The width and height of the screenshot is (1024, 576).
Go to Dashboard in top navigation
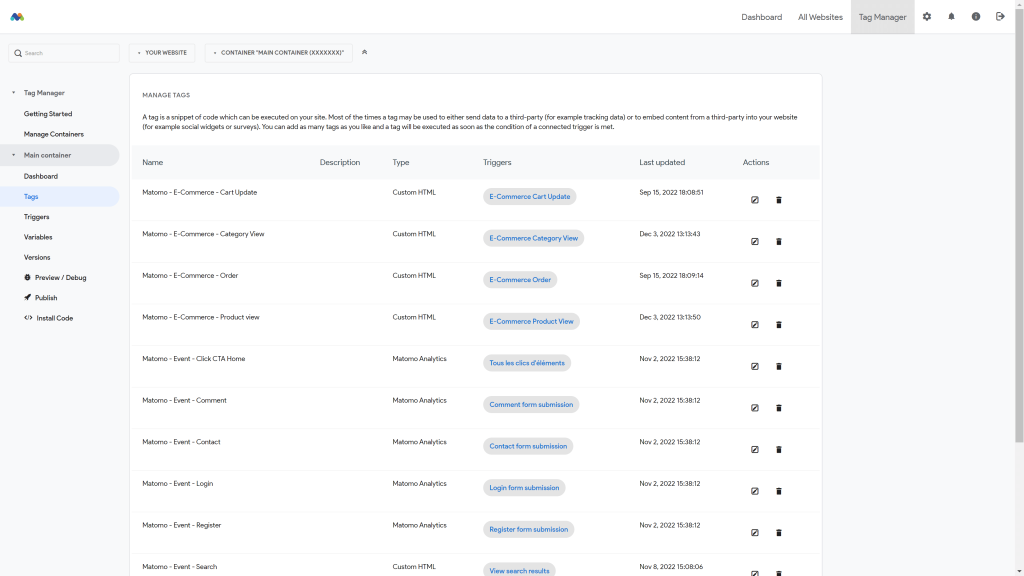pos(761,17)
